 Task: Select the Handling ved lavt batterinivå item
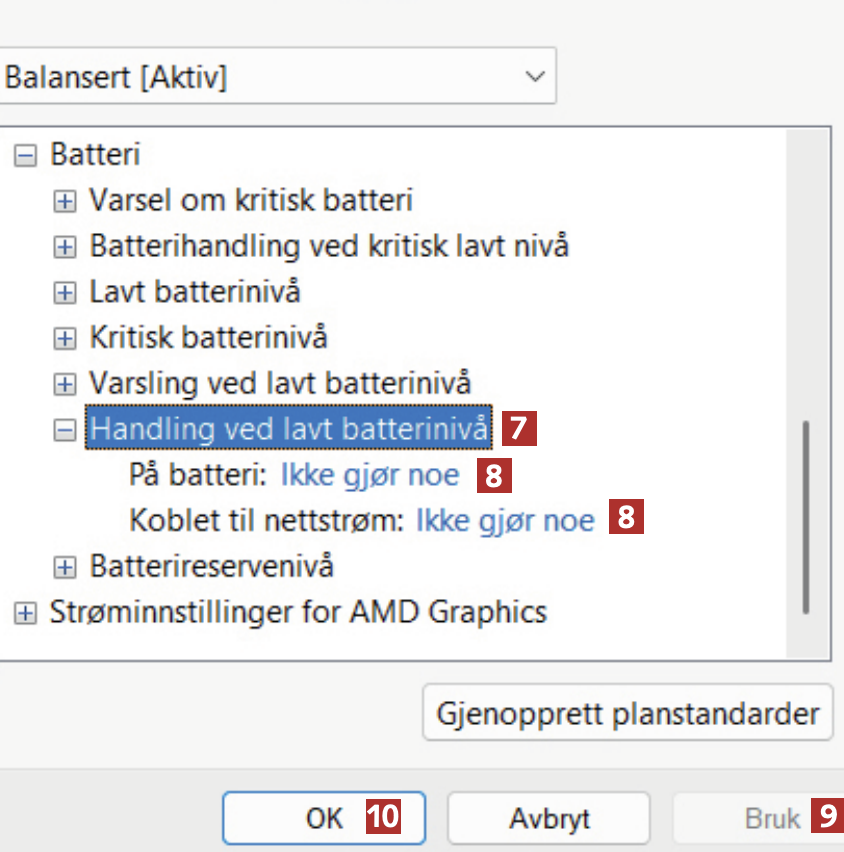(x=290, y=429)
